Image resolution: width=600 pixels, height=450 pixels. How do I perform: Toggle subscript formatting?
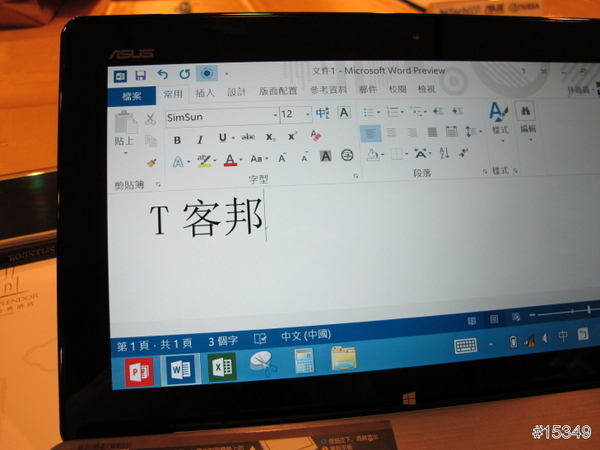(x=270, y=137)
